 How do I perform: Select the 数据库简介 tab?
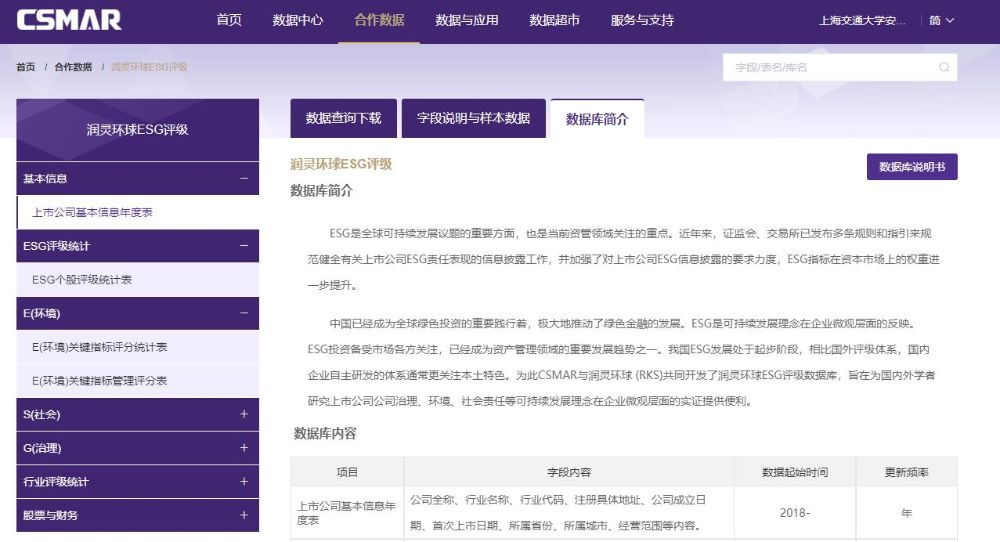tap(597, 119)
